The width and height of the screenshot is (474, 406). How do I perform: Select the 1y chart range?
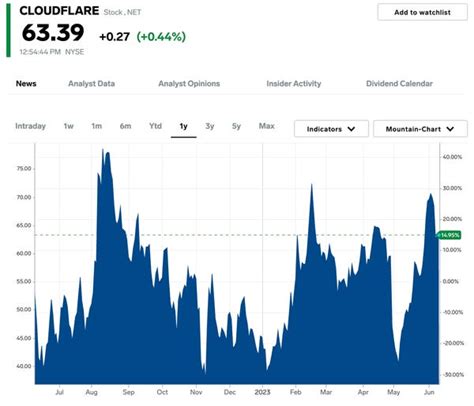coord(184,126)
